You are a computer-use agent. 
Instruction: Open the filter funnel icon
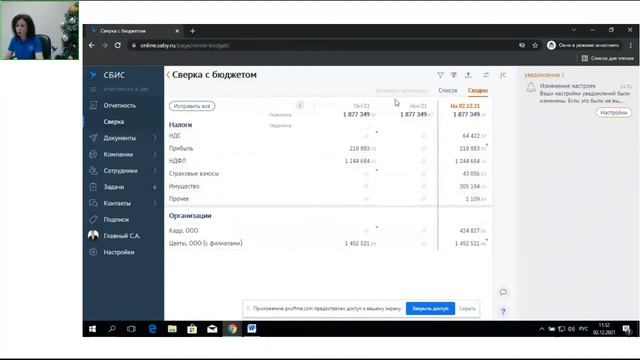coord(440,75)
